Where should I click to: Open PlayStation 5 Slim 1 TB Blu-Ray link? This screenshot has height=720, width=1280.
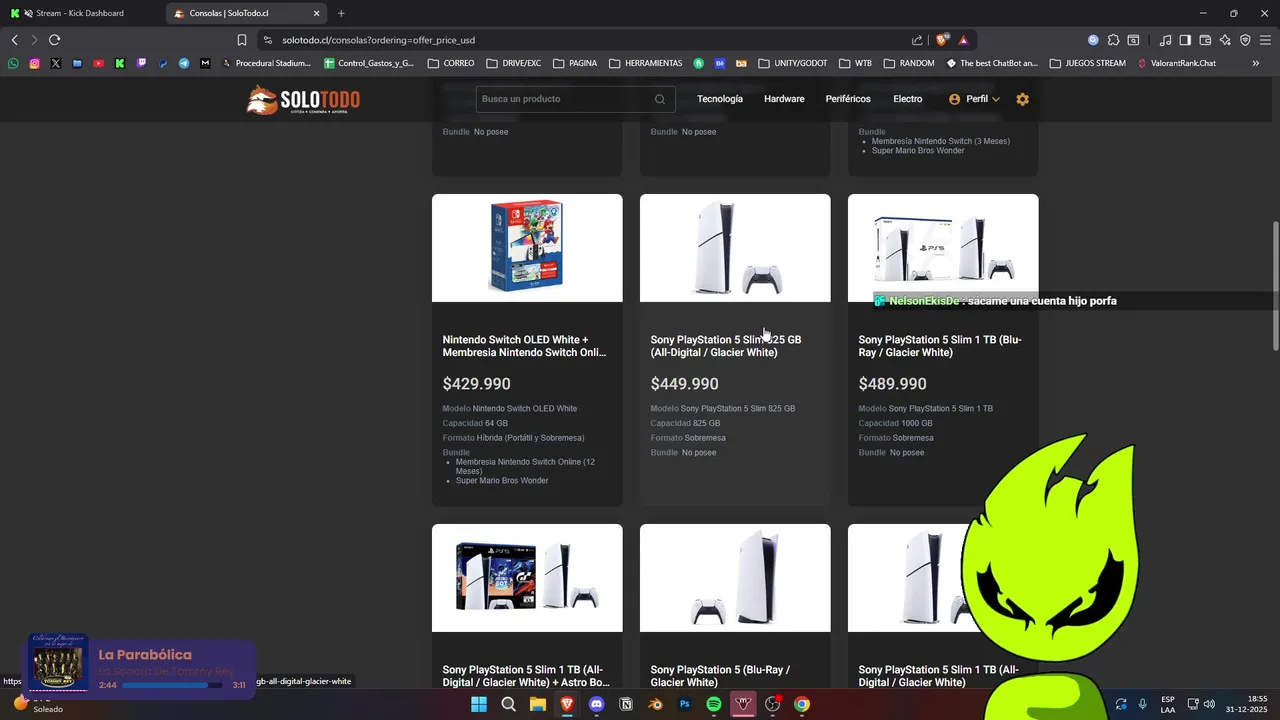point(940,346)
